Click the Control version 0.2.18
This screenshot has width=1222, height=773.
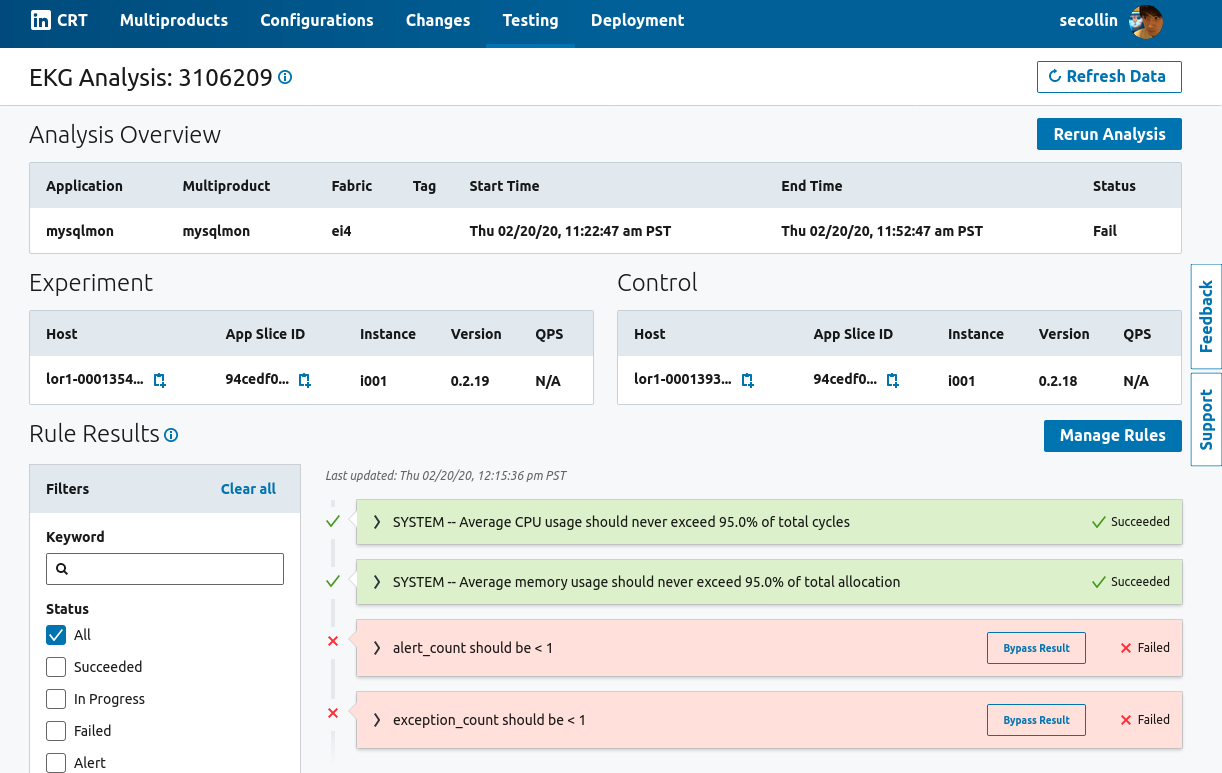(x=1058, y=381)
